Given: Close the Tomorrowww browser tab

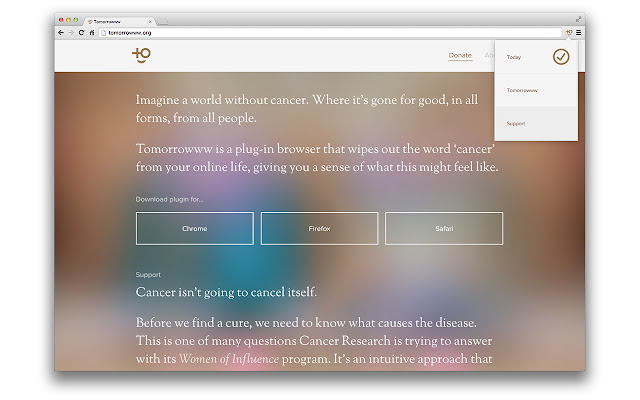Looking at the screenshot, I should [150, 22].
